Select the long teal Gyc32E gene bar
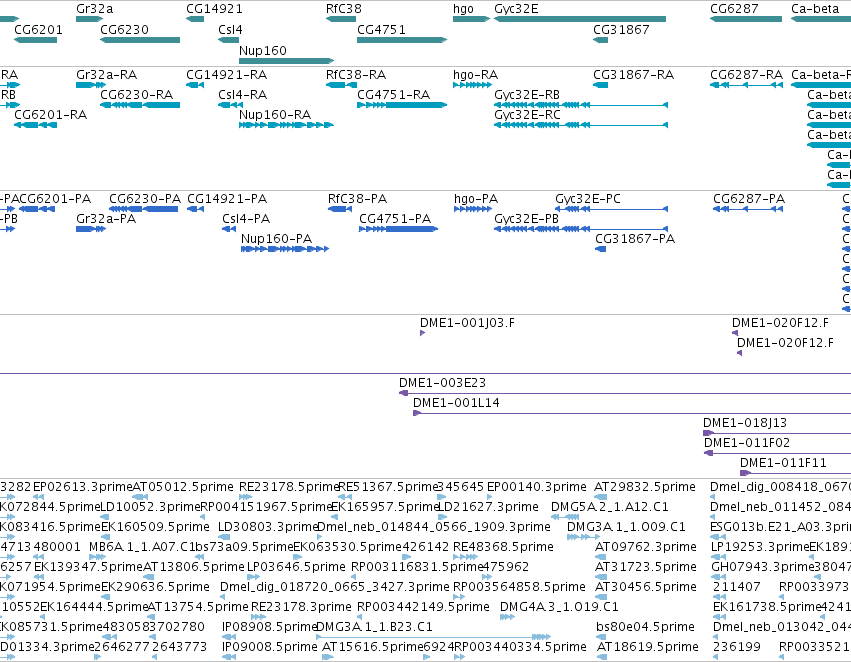Image resolution: width=851 pixels, height=662 pixels. click(x=580, y=19)
